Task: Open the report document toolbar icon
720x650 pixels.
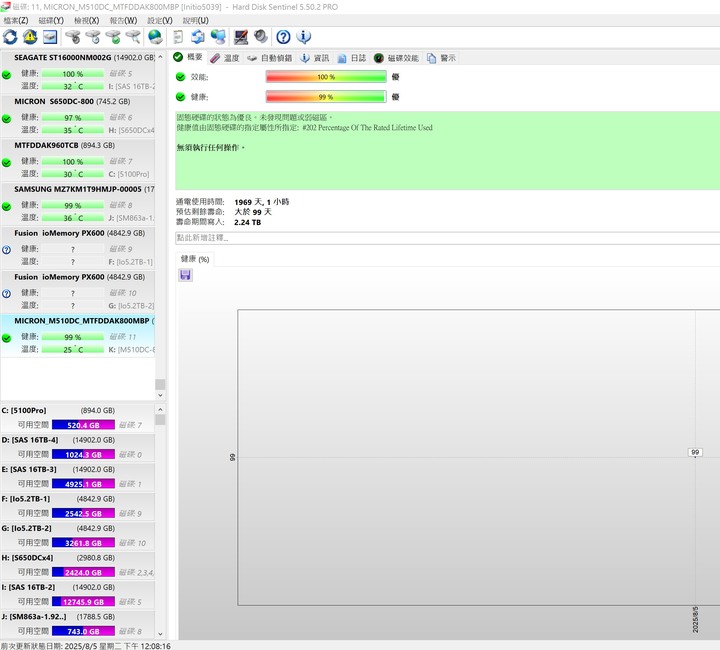Action: [x=178, y=37]
